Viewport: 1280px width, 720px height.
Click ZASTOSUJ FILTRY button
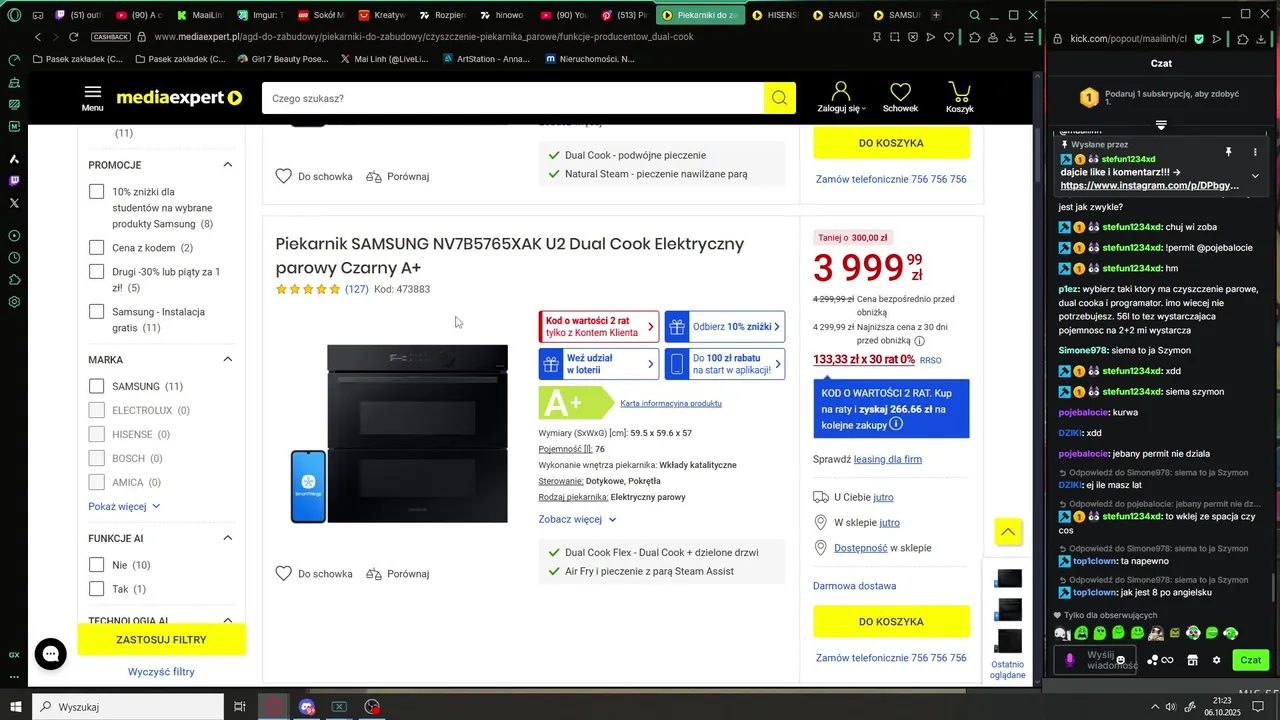coord(161,640)
